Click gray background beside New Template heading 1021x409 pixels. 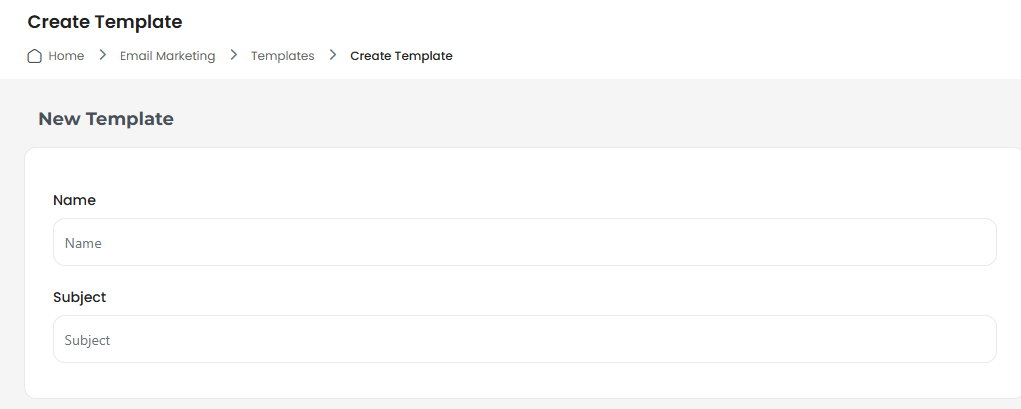tap(586, 119)
